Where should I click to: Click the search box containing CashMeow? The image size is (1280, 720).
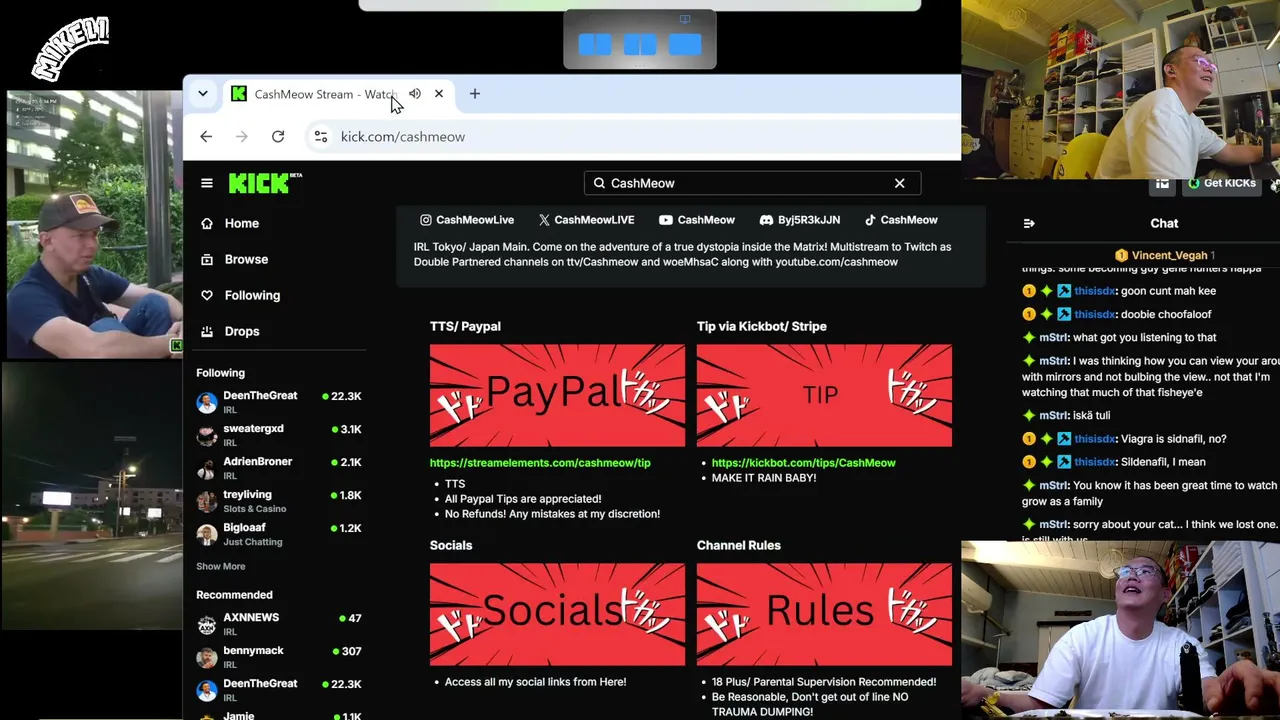752,183
